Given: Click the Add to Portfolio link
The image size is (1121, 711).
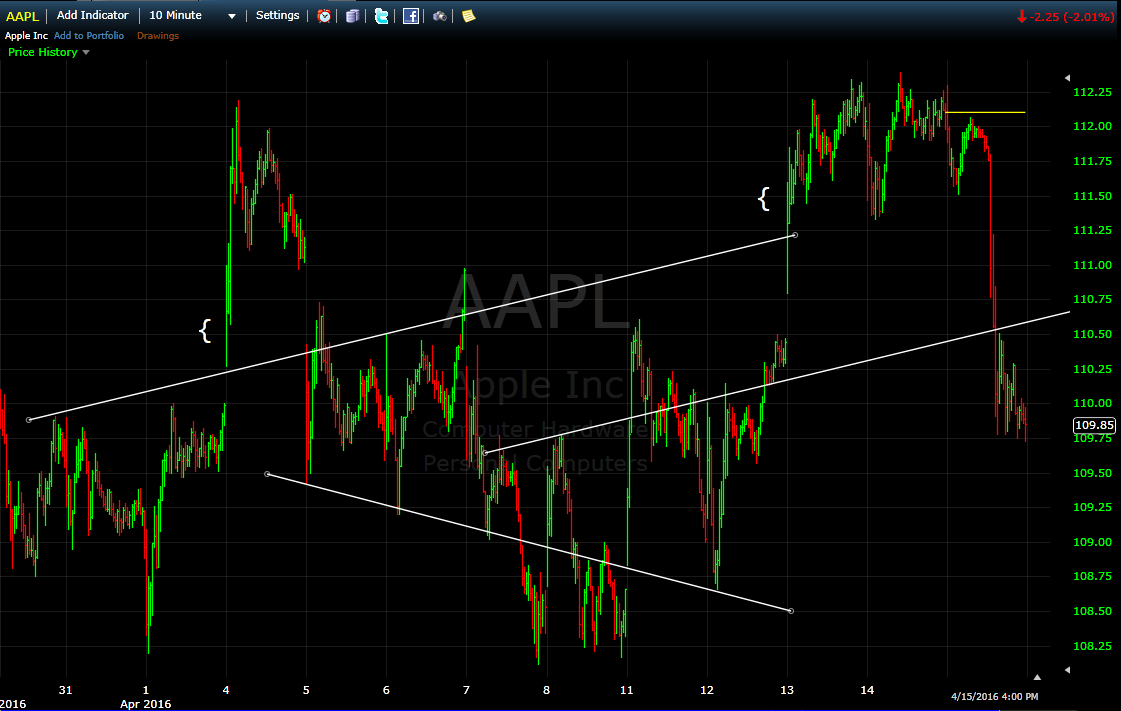Looking at the screenshot, I should tap(89, 35).
